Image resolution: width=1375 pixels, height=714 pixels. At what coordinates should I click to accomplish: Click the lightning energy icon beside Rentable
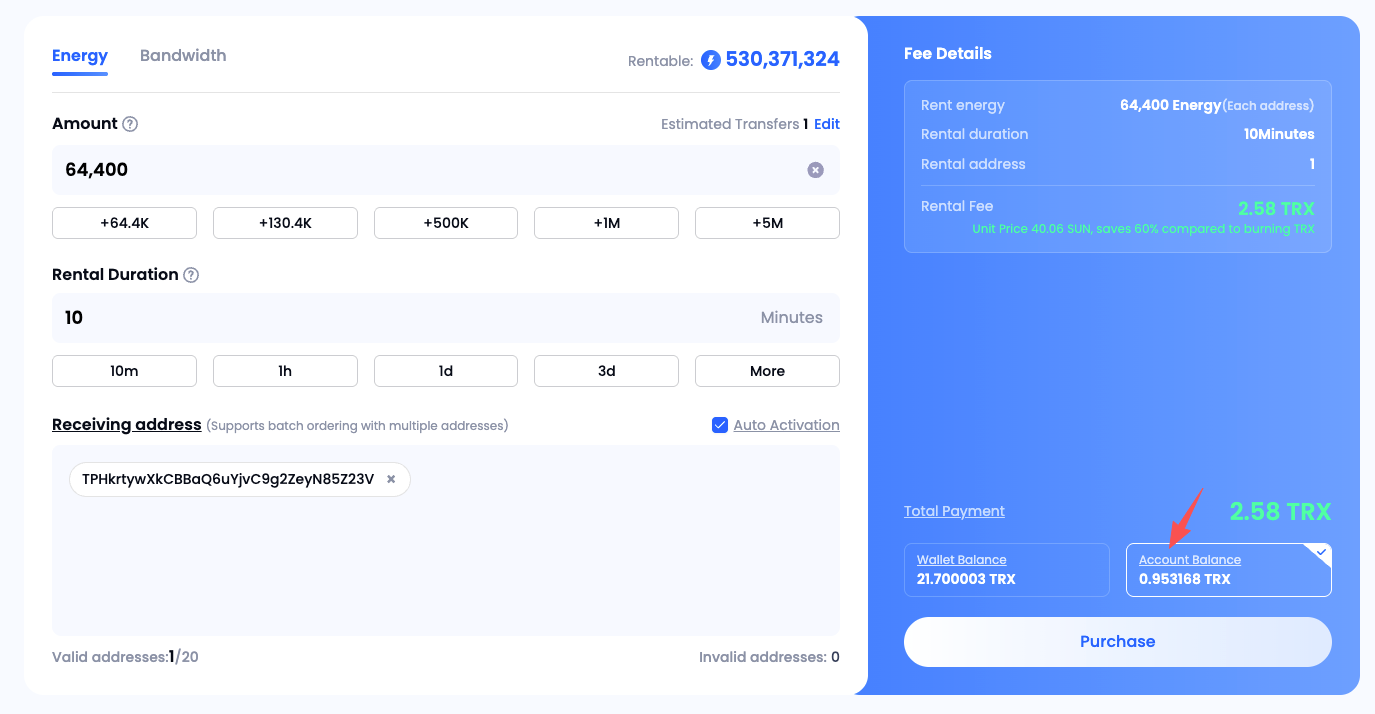tap(711, 60)
